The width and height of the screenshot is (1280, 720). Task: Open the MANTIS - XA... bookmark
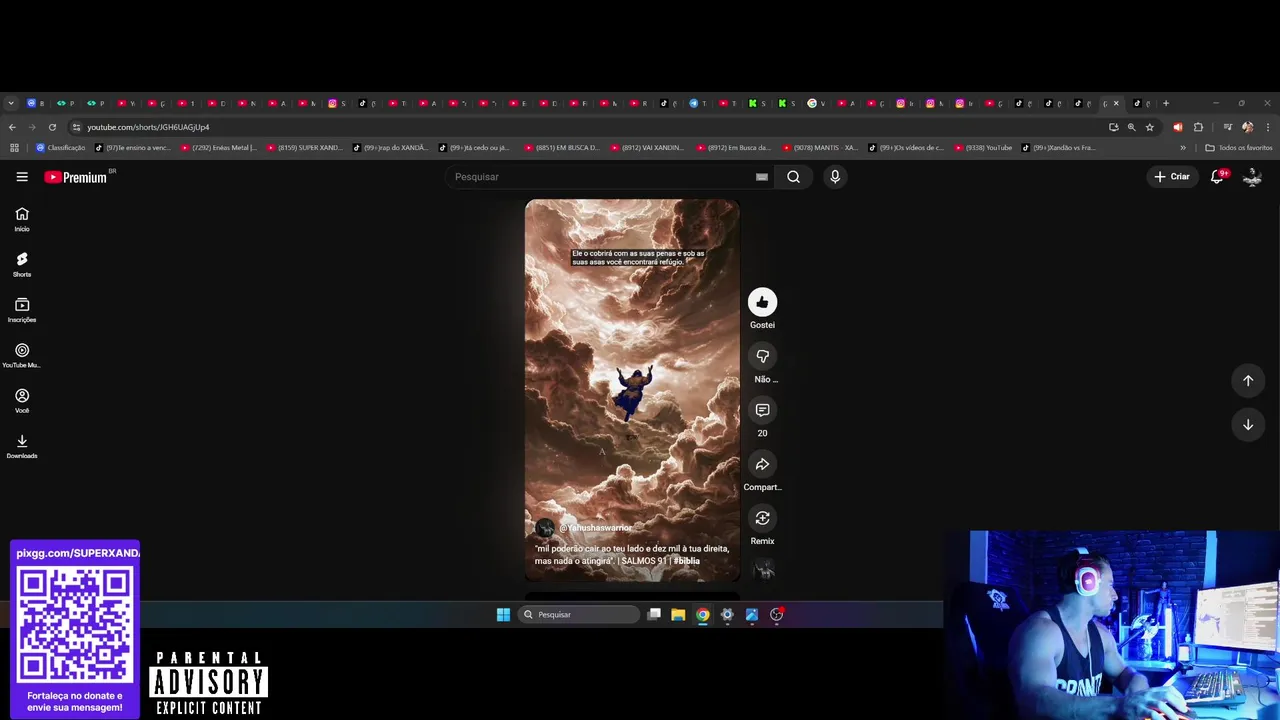820,148
